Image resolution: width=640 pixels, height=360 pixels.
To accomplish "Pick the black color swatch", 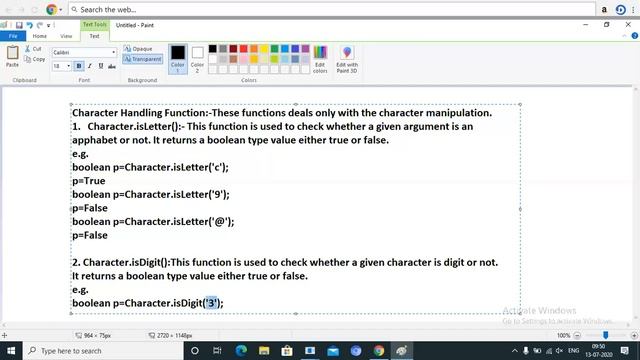I will [213, 49].
